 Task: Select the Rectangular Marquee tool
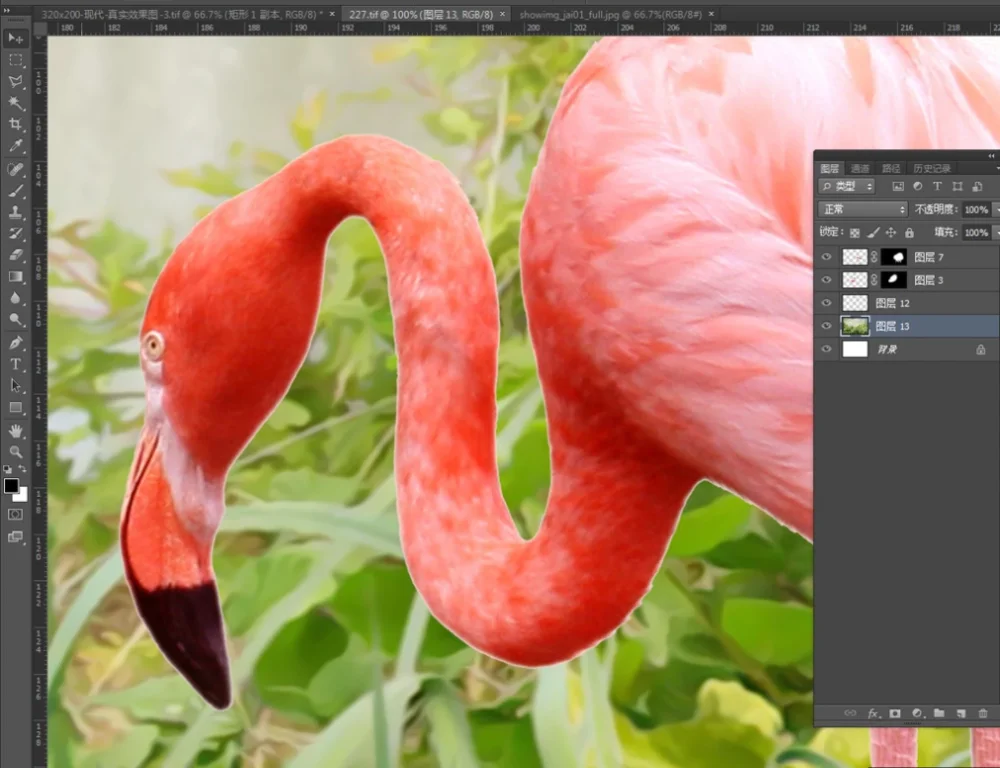[x=16, y=61]
